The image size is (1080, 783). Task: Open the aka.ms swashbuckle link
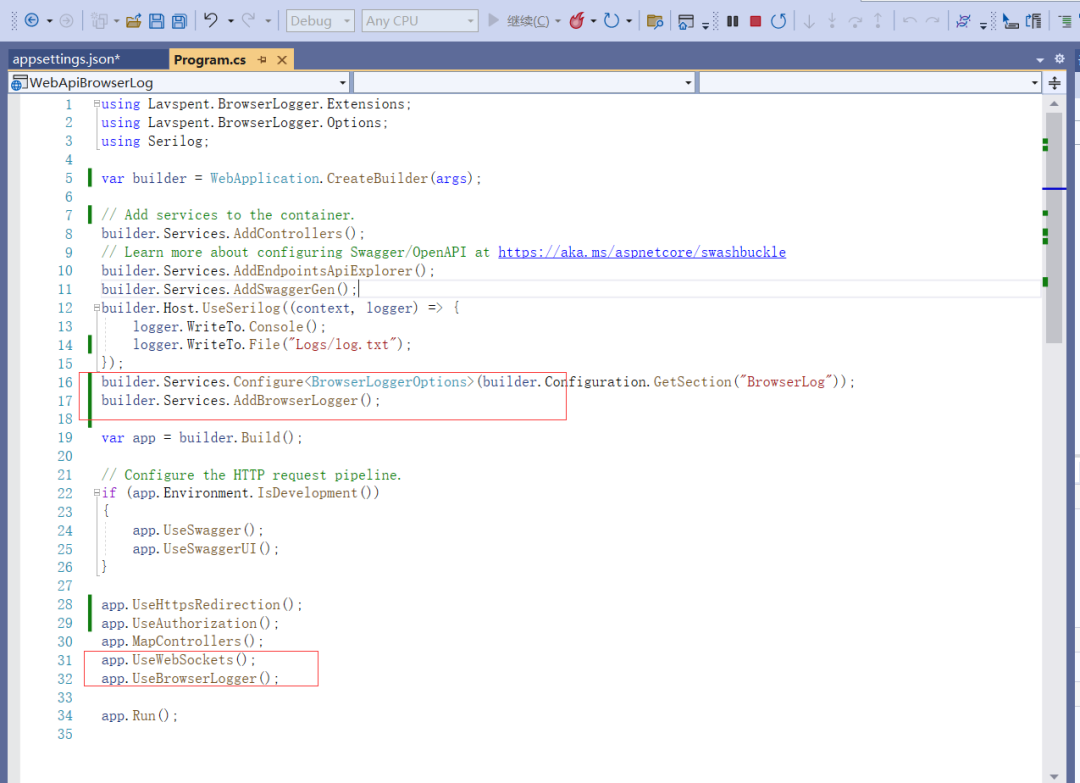[x=642, y=252]
